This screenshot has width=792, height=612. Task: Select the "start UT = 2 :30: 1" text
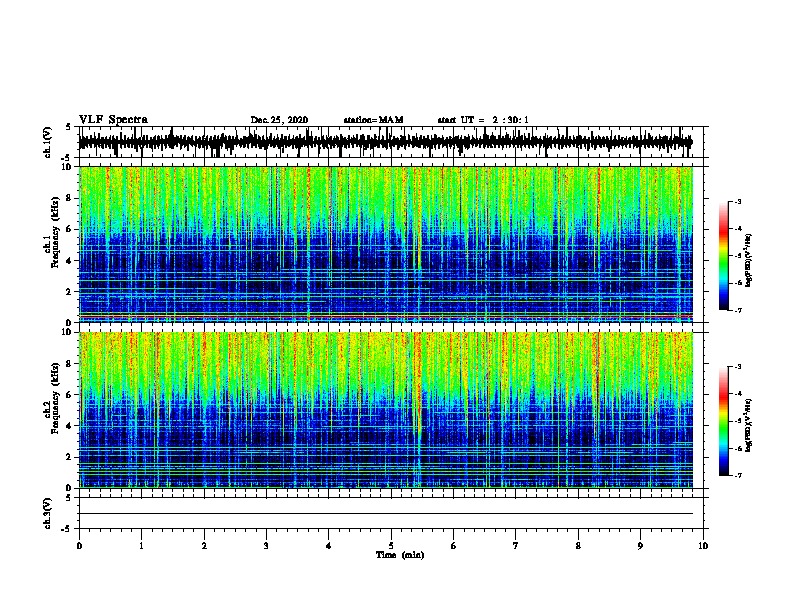483,120
